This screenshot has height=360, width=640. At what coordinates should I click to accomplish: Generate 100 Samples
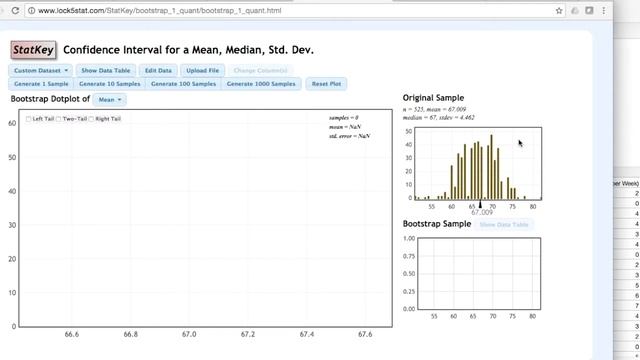pos(183,84)
